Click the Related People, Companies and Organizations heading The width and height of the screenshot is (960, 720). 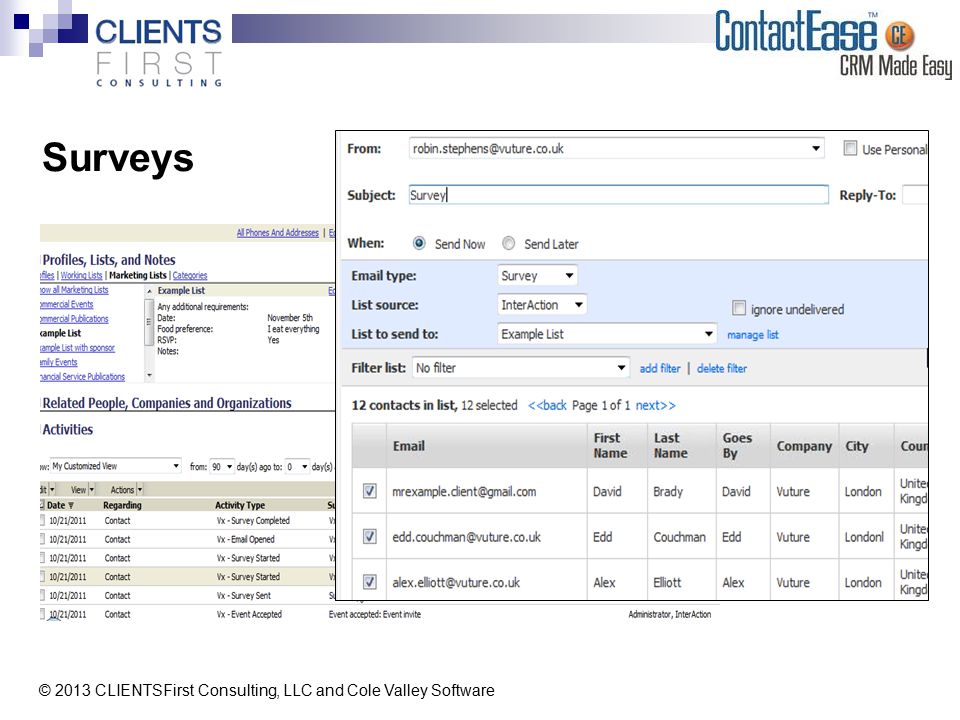(x=167, y=403)
